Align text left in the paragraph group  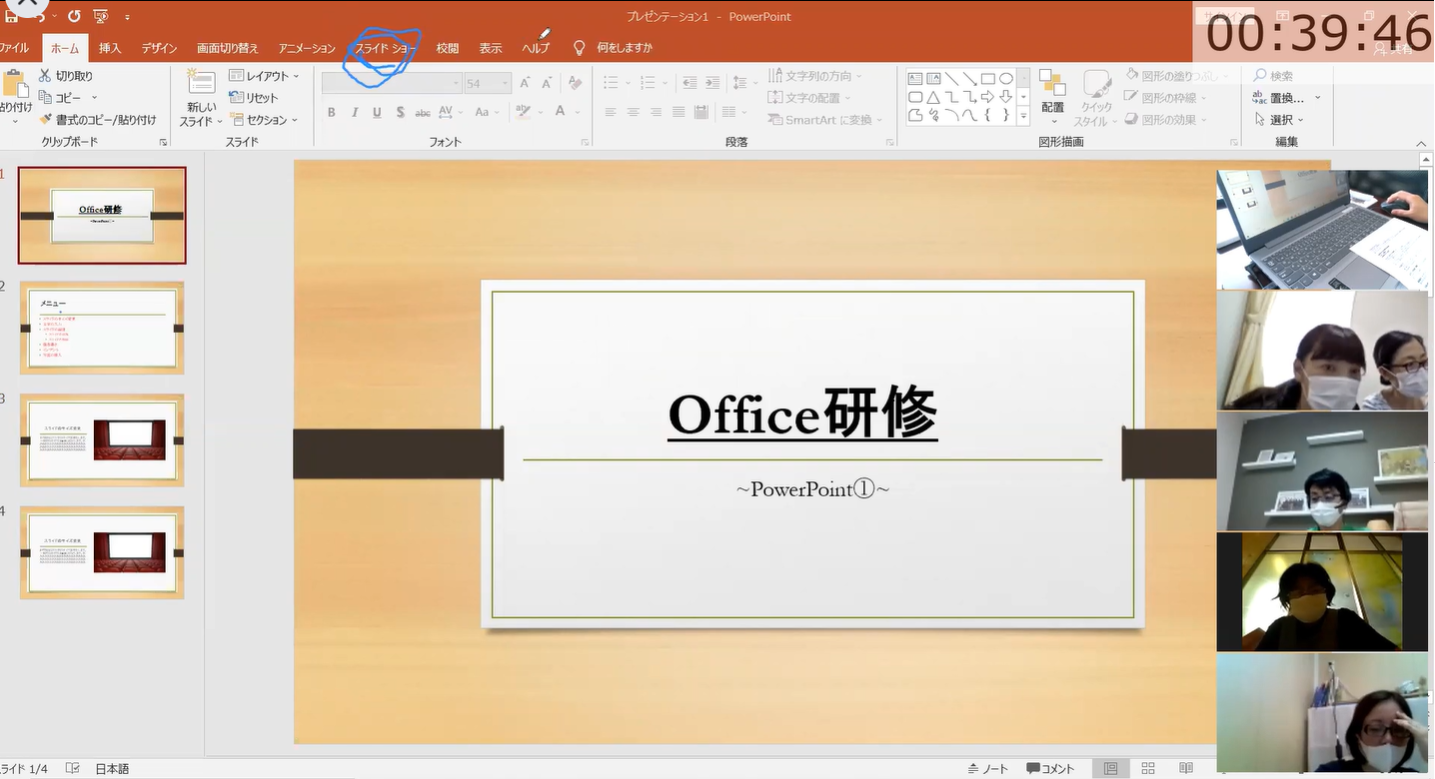(610, 112)
